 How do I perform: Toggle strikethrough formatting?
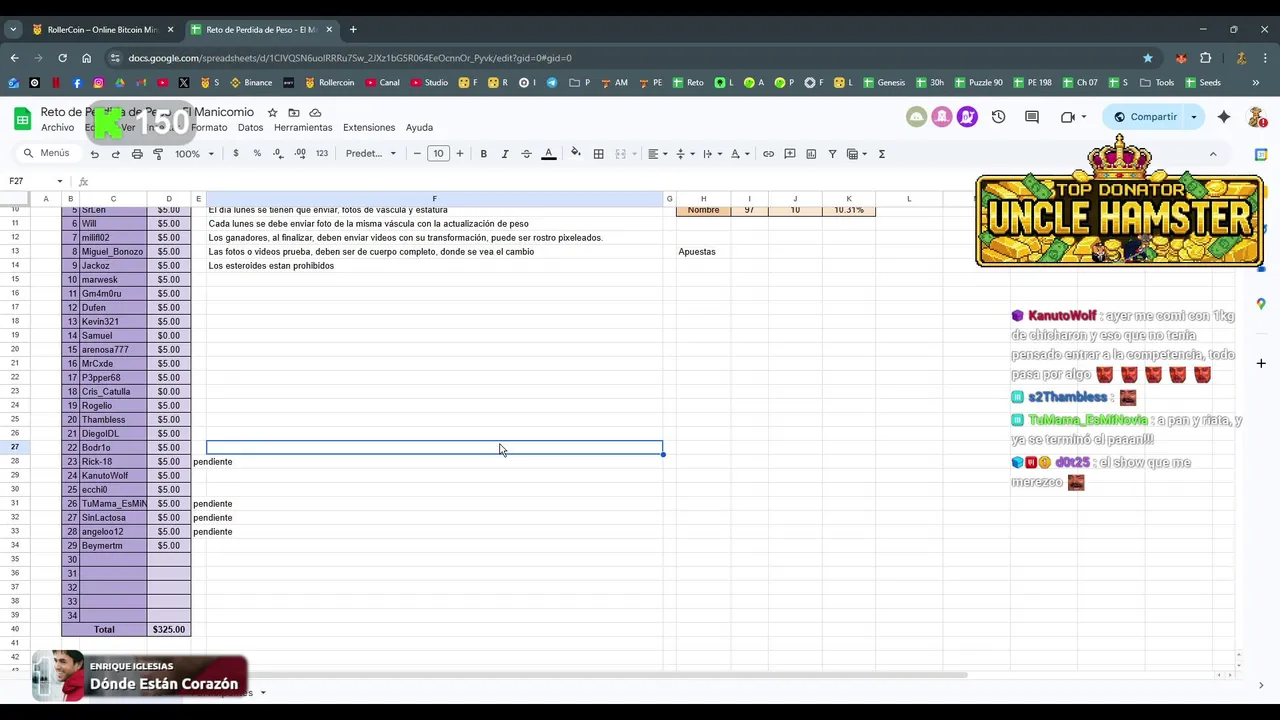point(526,154)
